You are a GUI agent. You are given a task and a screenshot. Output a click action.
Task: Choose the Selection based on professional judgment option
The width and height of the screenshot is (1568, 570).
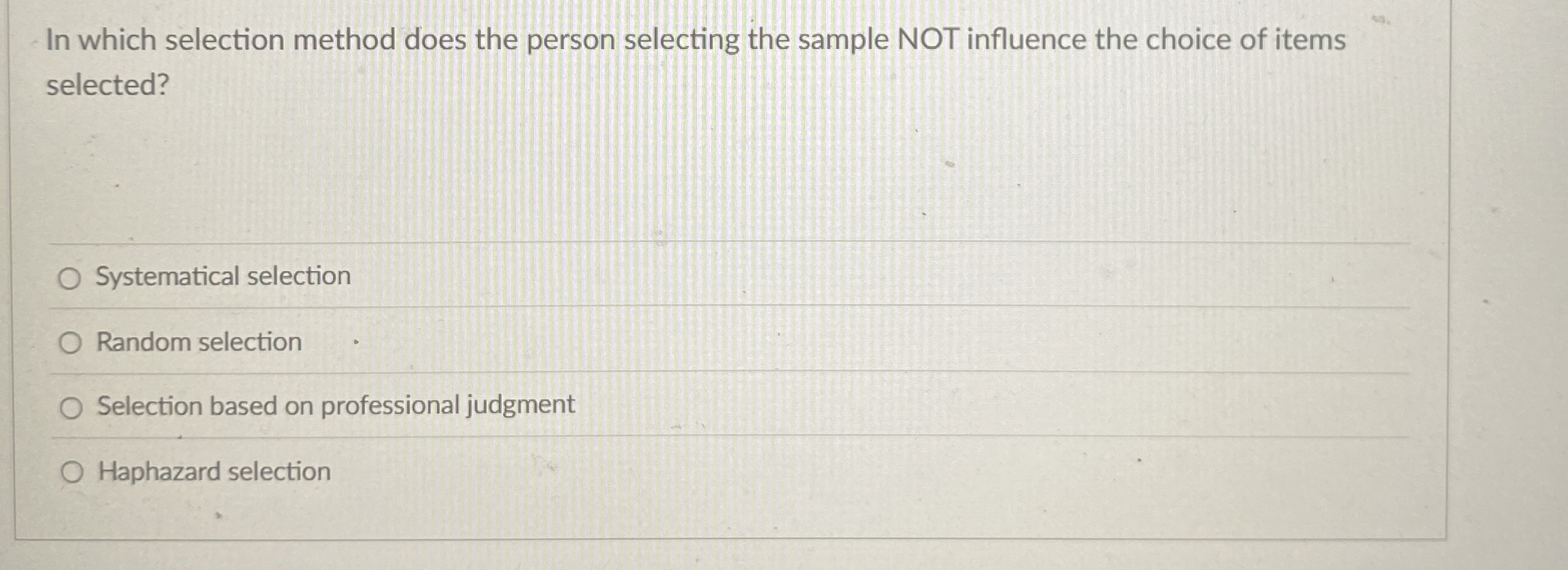73,407
